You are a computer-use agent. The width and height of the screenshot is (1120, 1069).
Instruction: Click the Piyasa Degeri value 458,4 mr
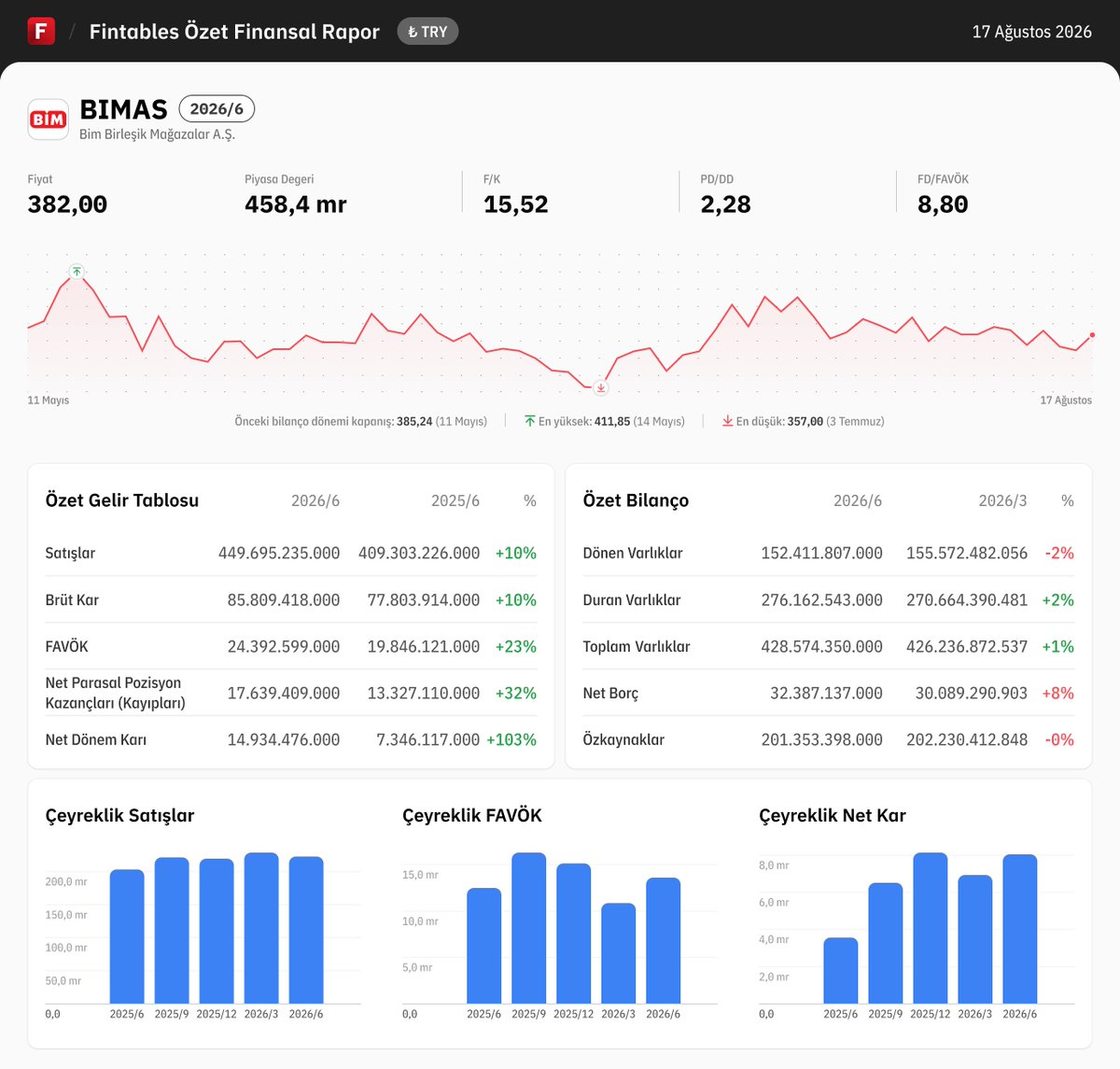click(x=296, y=204)
